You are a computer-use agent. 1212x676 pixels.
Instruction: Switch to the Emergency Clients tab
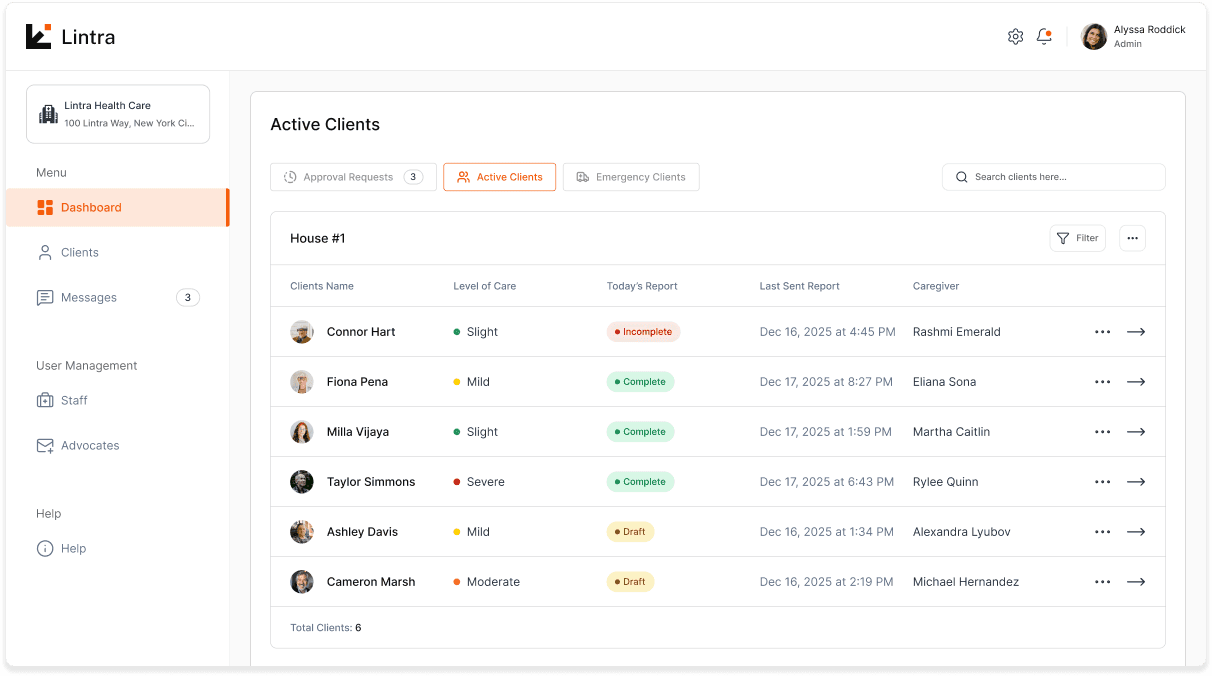click(x=631, y=176)
